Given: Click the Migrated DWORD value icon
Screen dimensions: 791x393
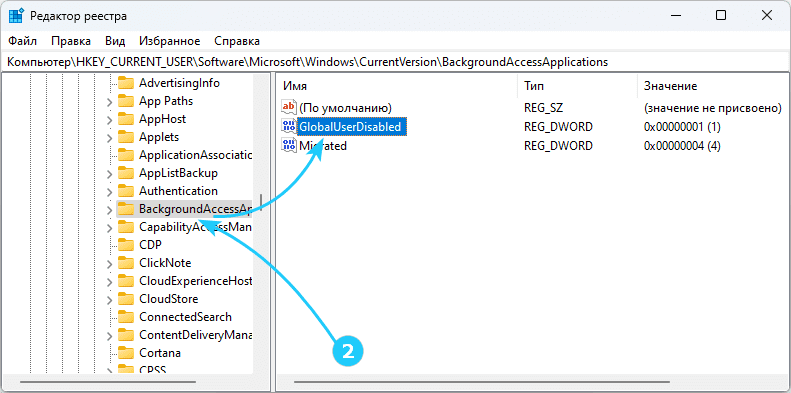Looking at the screenshot, I should pyautogui.click(x=289, y=146).
